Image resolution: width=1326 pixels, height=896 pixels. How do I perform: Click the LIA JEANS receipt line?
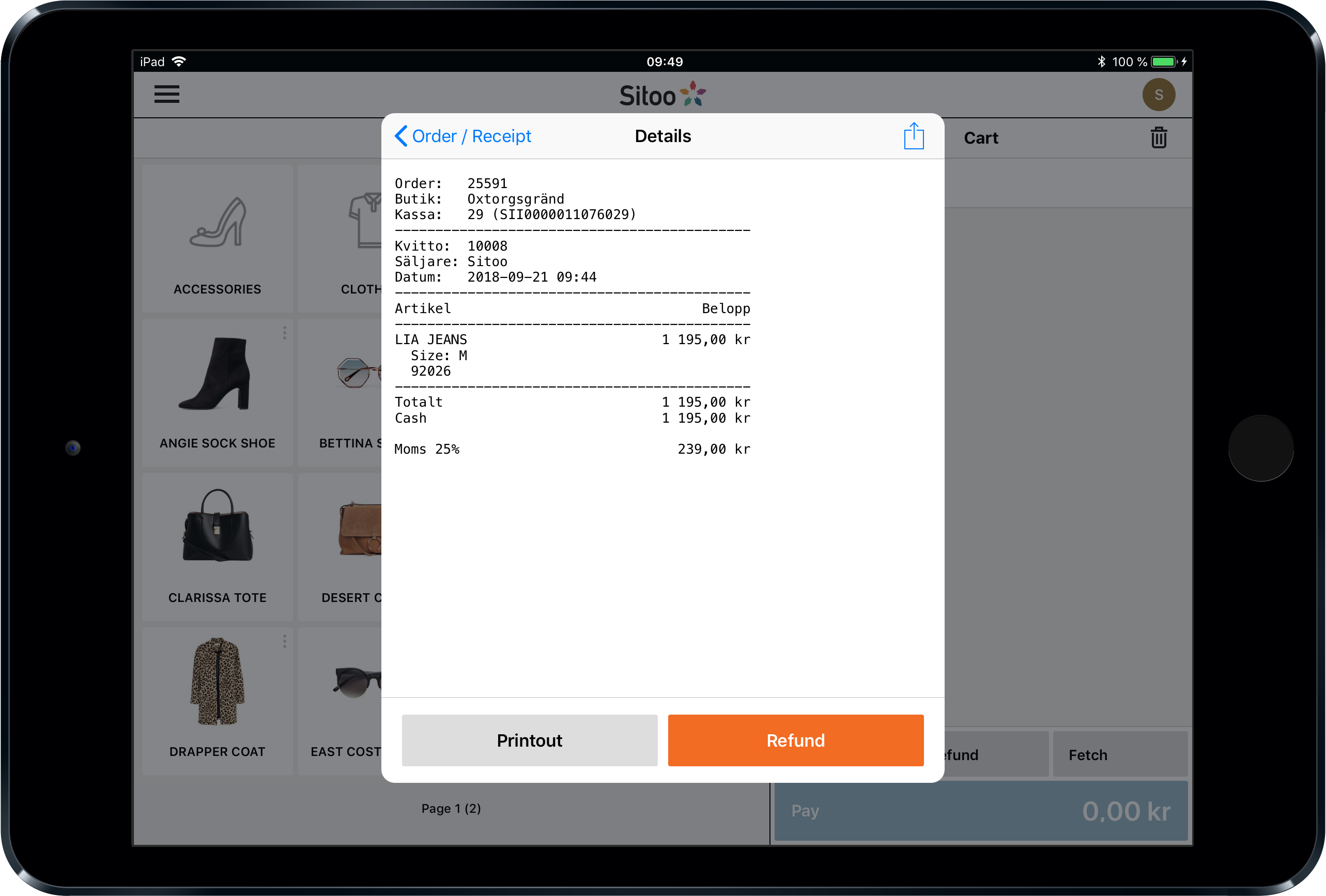pos(572,339)
